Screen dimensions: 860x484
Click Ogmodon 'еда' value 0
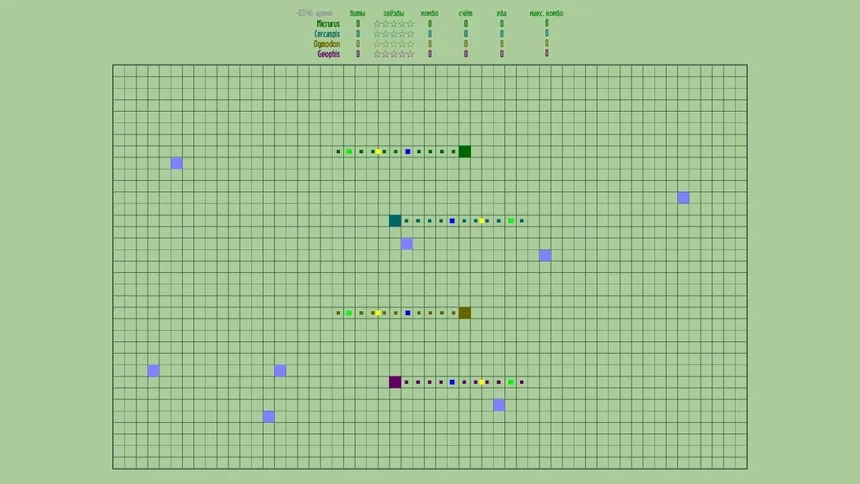501,44
